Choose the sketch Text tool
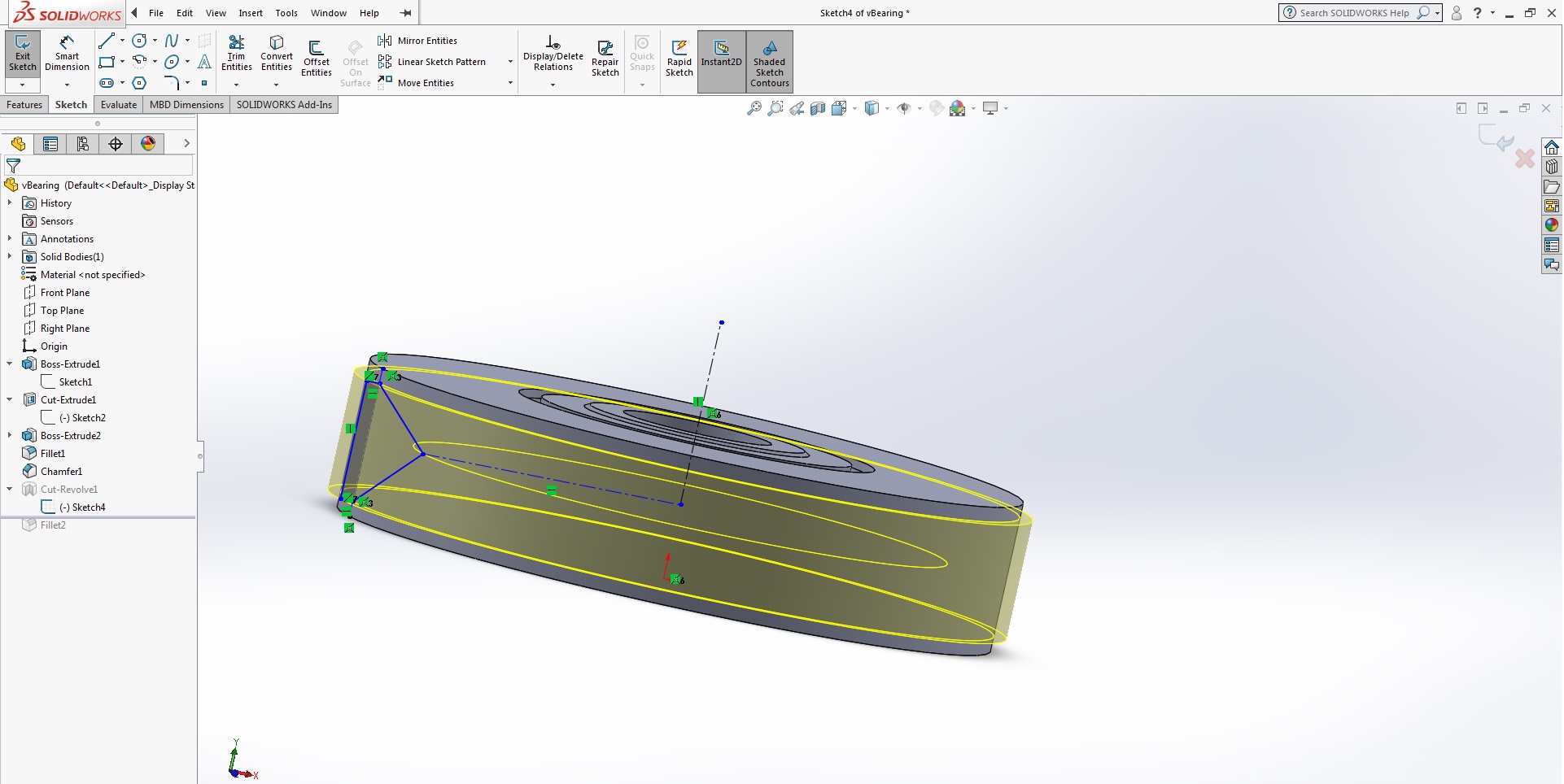This screenshot has width=1564, height=784. click(204, 62)
